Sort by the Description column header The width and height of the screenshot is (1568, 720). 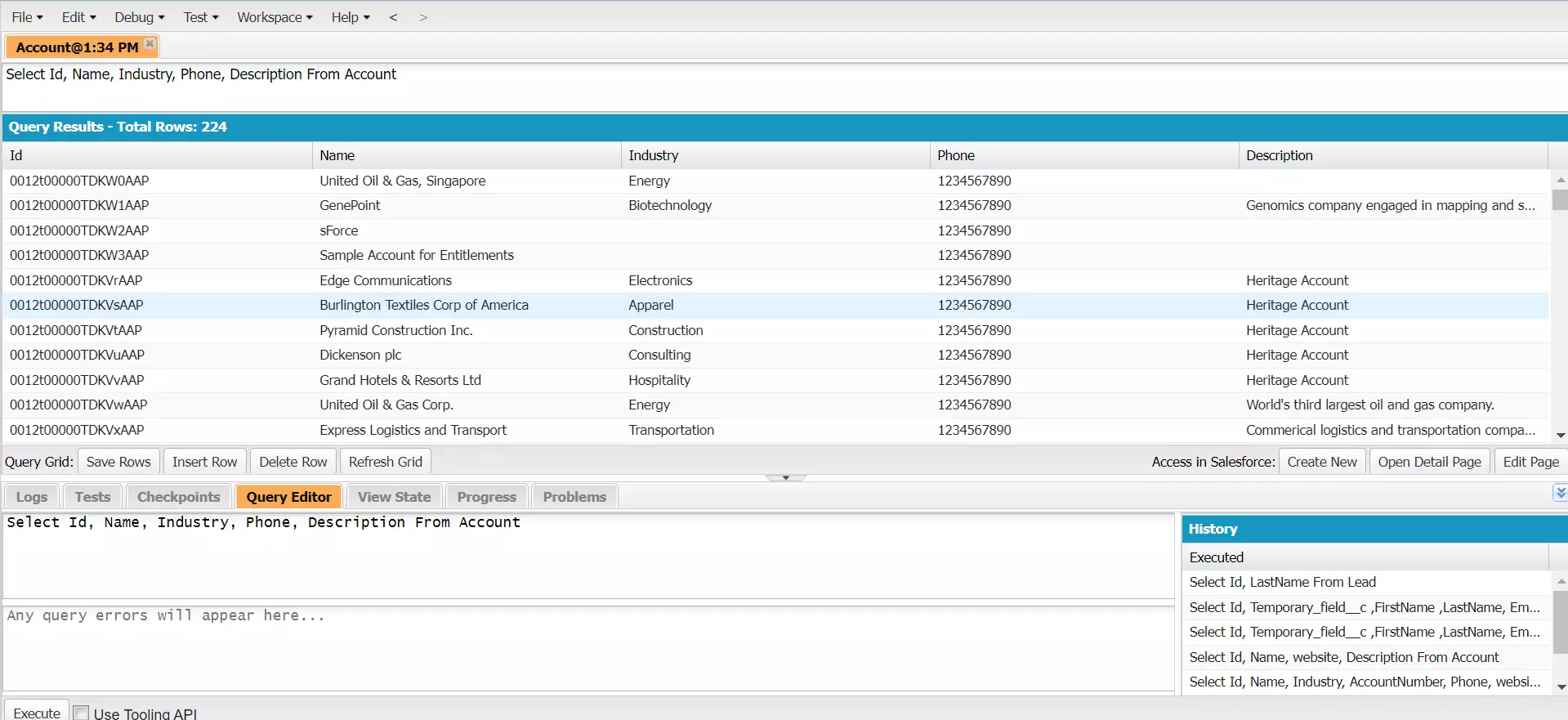tap(1393, 155)
